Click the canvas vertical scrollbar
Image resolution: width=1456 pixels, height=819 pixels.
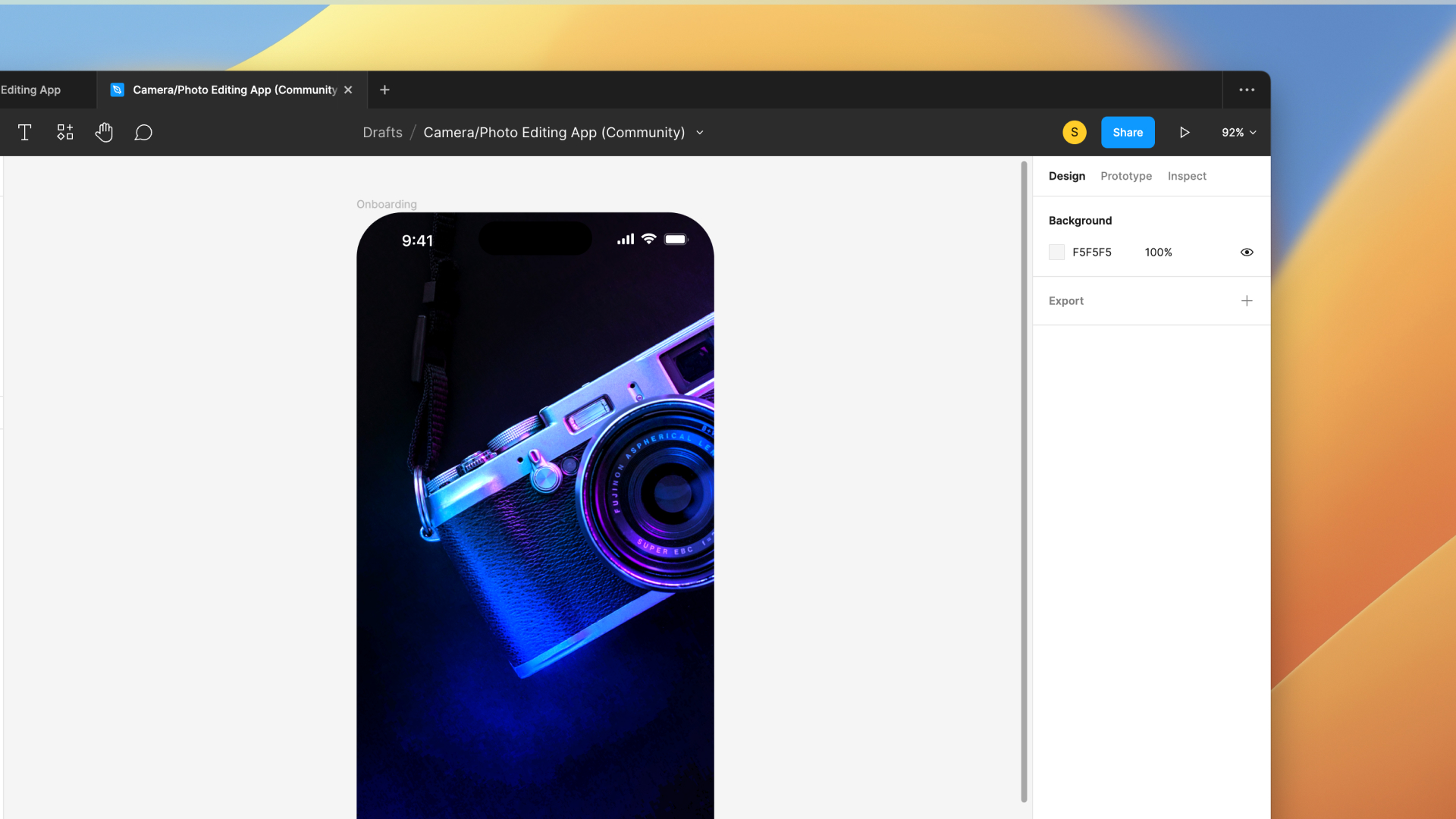pos(1024,482)
